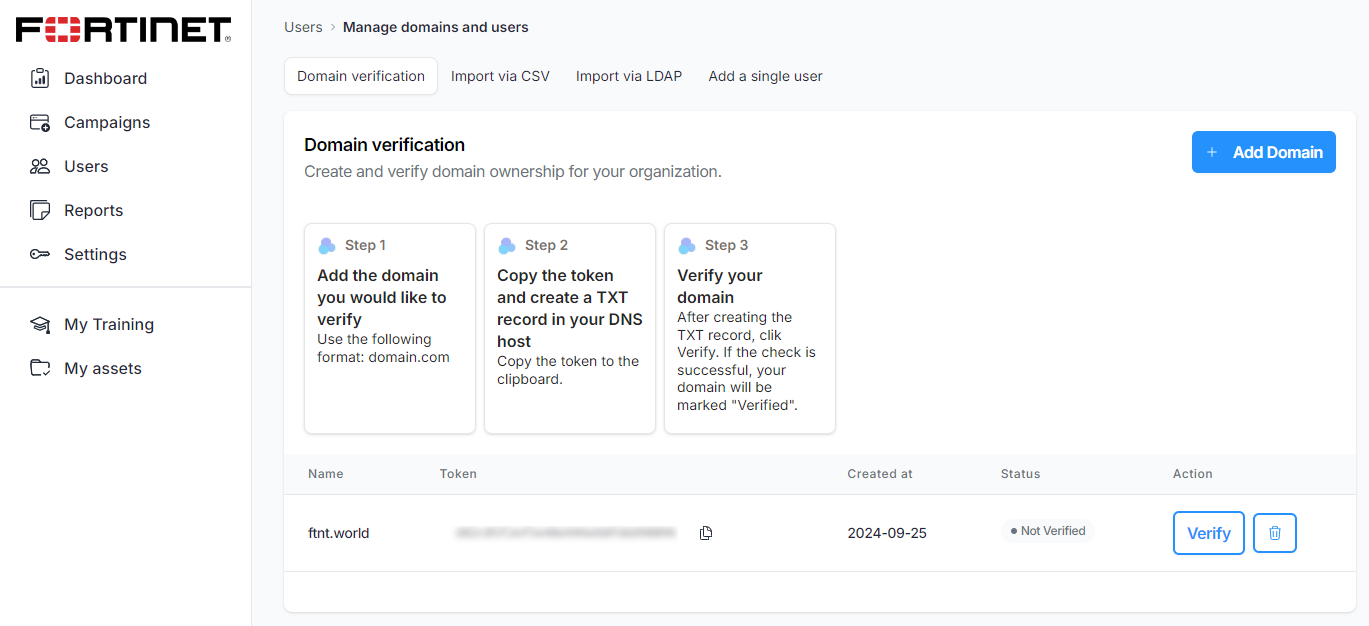The image size is (1369, 626).
Task: Open Reports using the sidebar icon
Action: (x=39, y=209)
